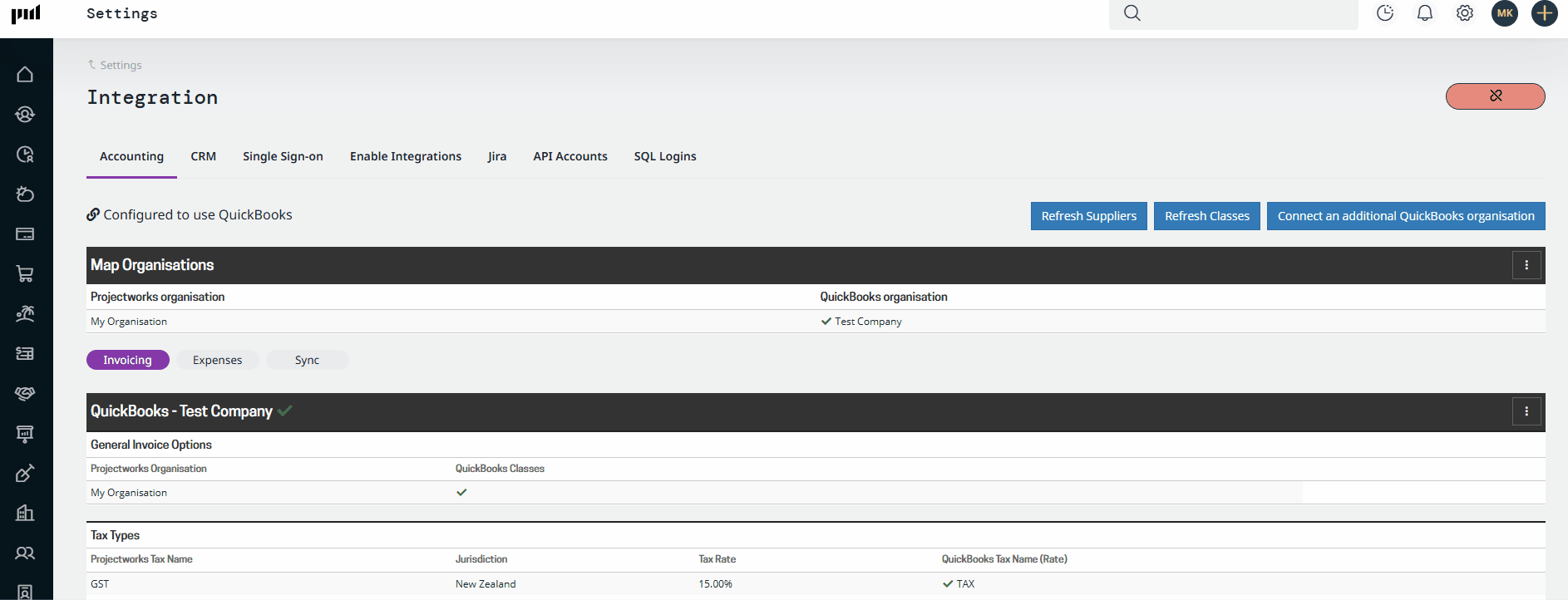Open the building sidebar icon

[25, 514]
